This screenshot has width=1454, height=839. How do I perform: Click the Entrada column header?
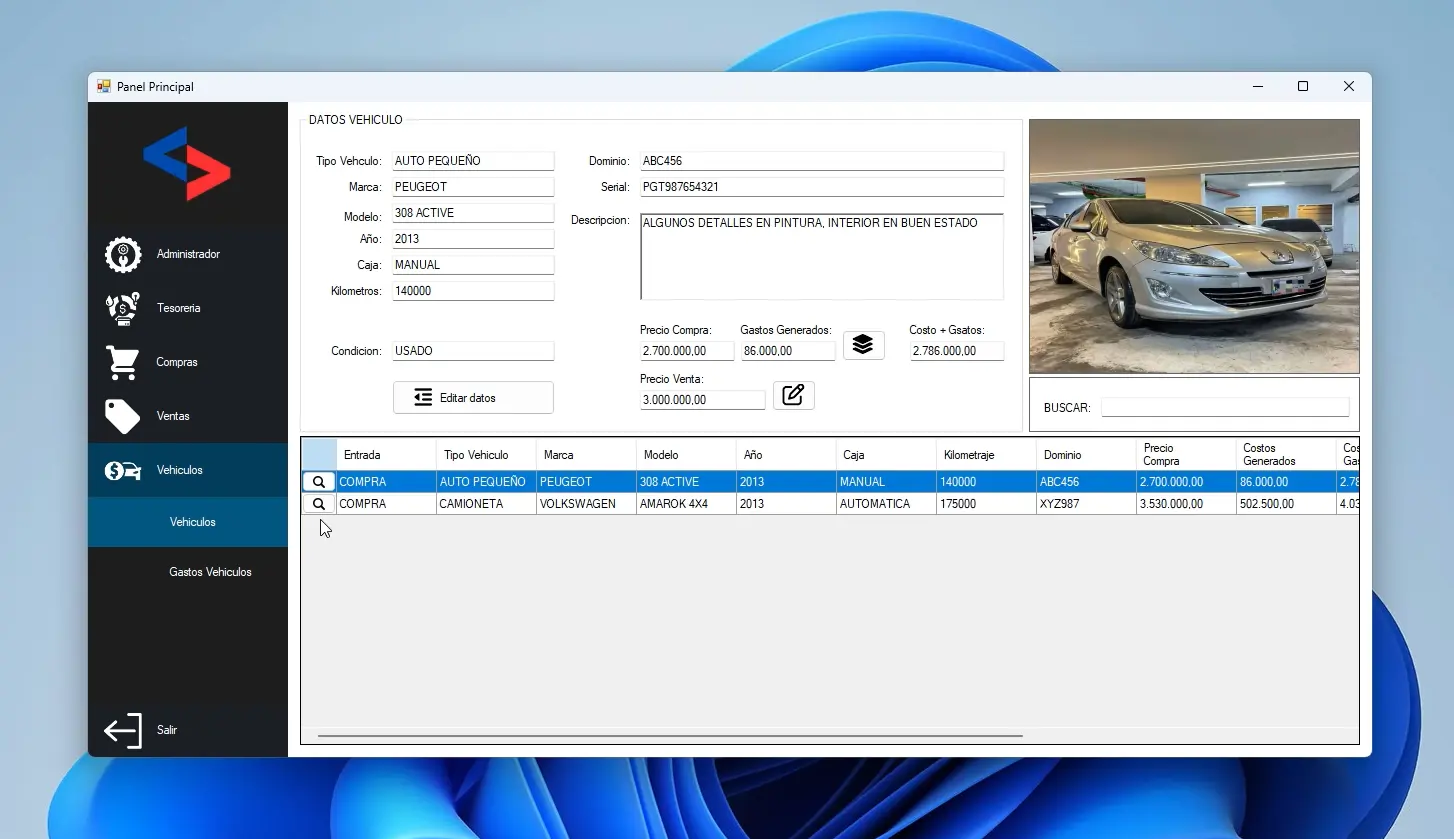[x=386, y=455]
